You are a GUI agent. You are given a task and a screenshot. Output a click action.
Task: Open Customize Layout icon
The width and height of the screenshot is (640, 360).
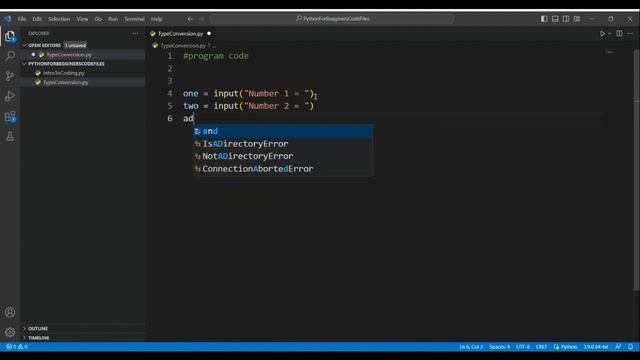(x=577, y=19)
